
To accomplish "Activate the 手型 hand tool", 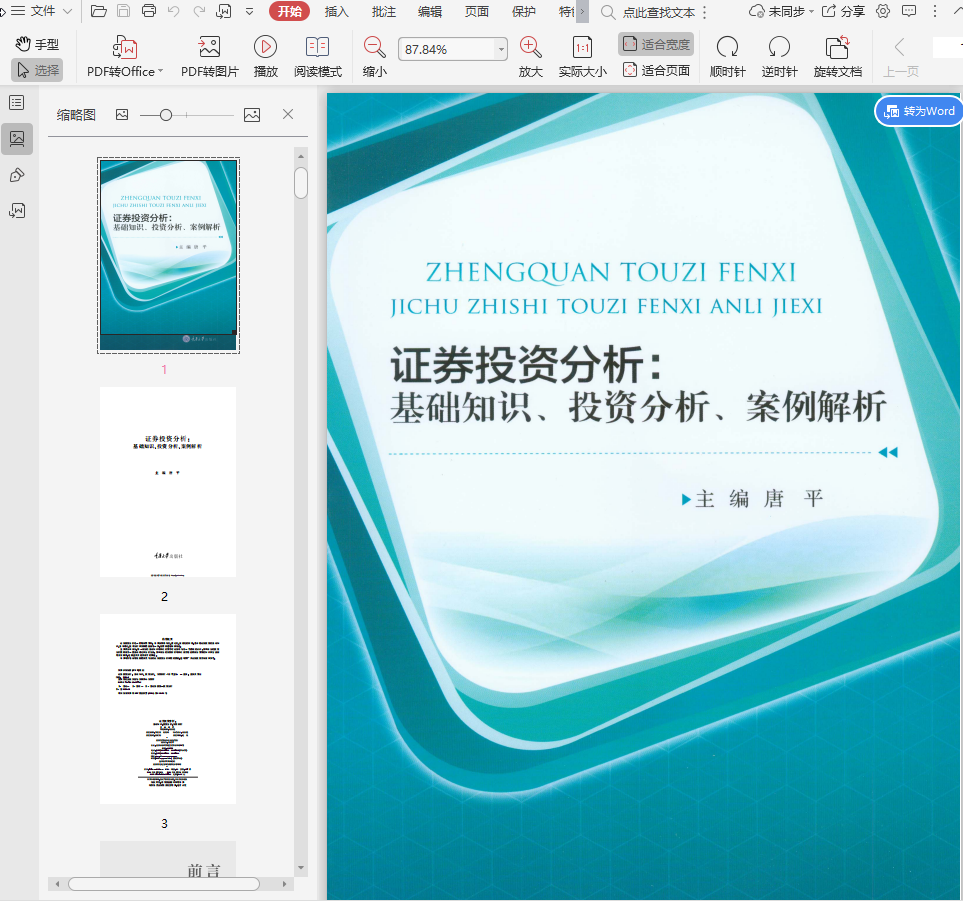I will pos(37,44).
